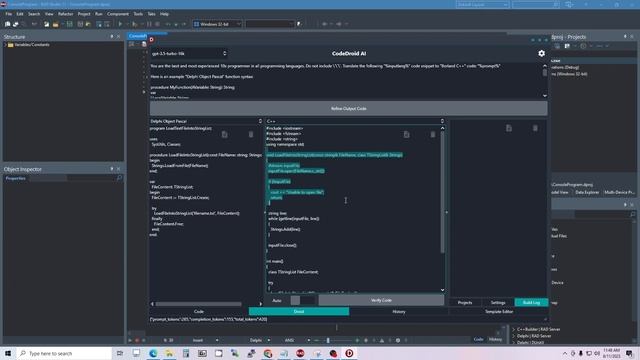Pin the Object Inspector panel
This screenshot has width=640, height=360.
112,169
